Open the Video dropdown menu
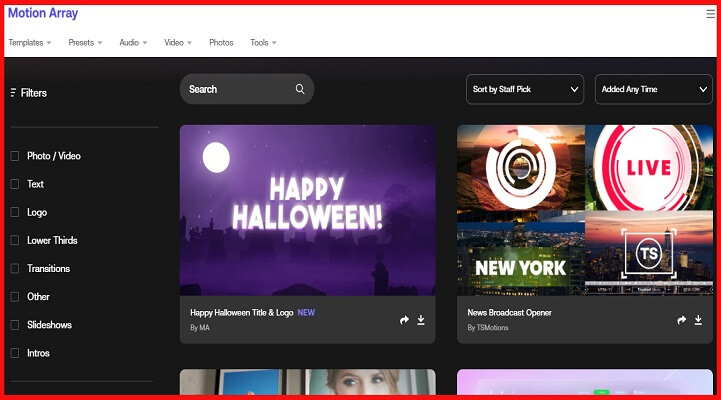The height and width of the screenshot is (400, 721). (x=178, y=42)
